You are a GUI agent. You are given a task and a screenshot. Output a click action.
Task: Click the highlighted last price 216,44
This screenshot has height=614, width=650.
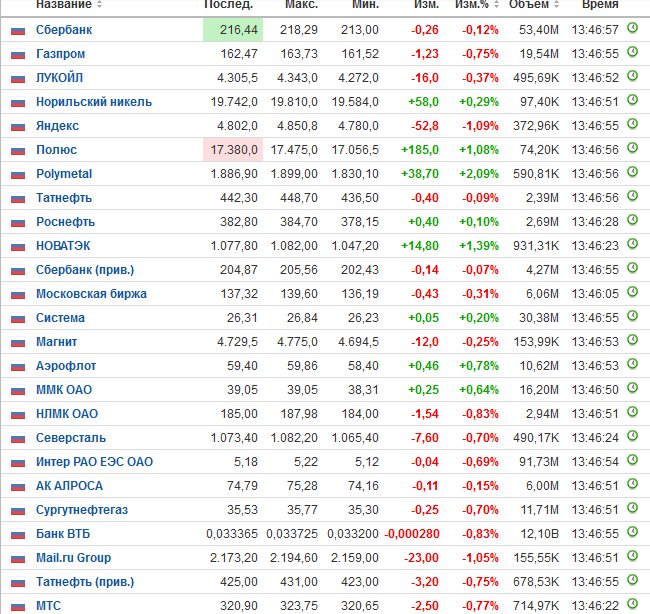(x=233, y=30)
